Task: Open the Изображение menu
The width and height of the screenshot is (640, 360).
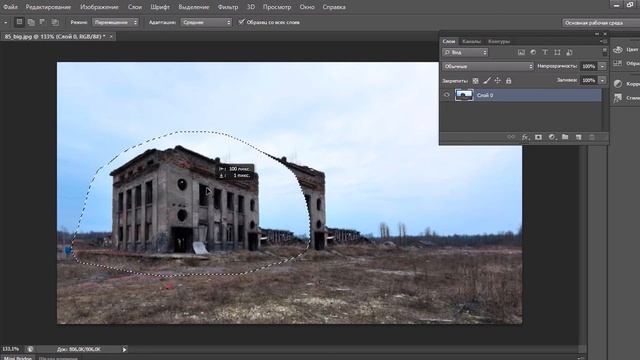Action: (x=99, y=7)
